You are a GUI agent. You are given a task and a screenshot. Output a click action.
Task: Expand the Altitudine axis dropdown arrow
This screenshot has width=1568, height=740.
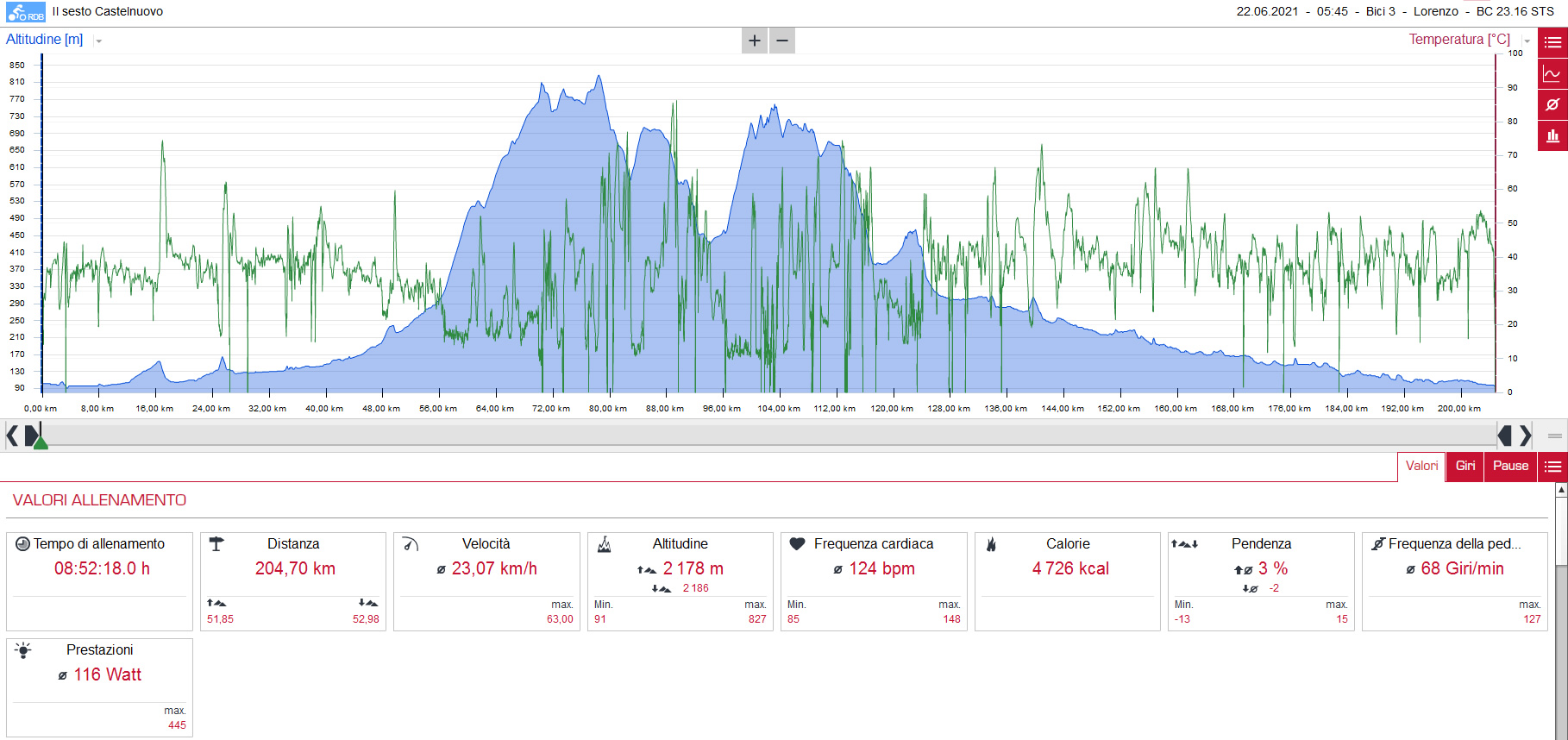[x=98, y=41]
